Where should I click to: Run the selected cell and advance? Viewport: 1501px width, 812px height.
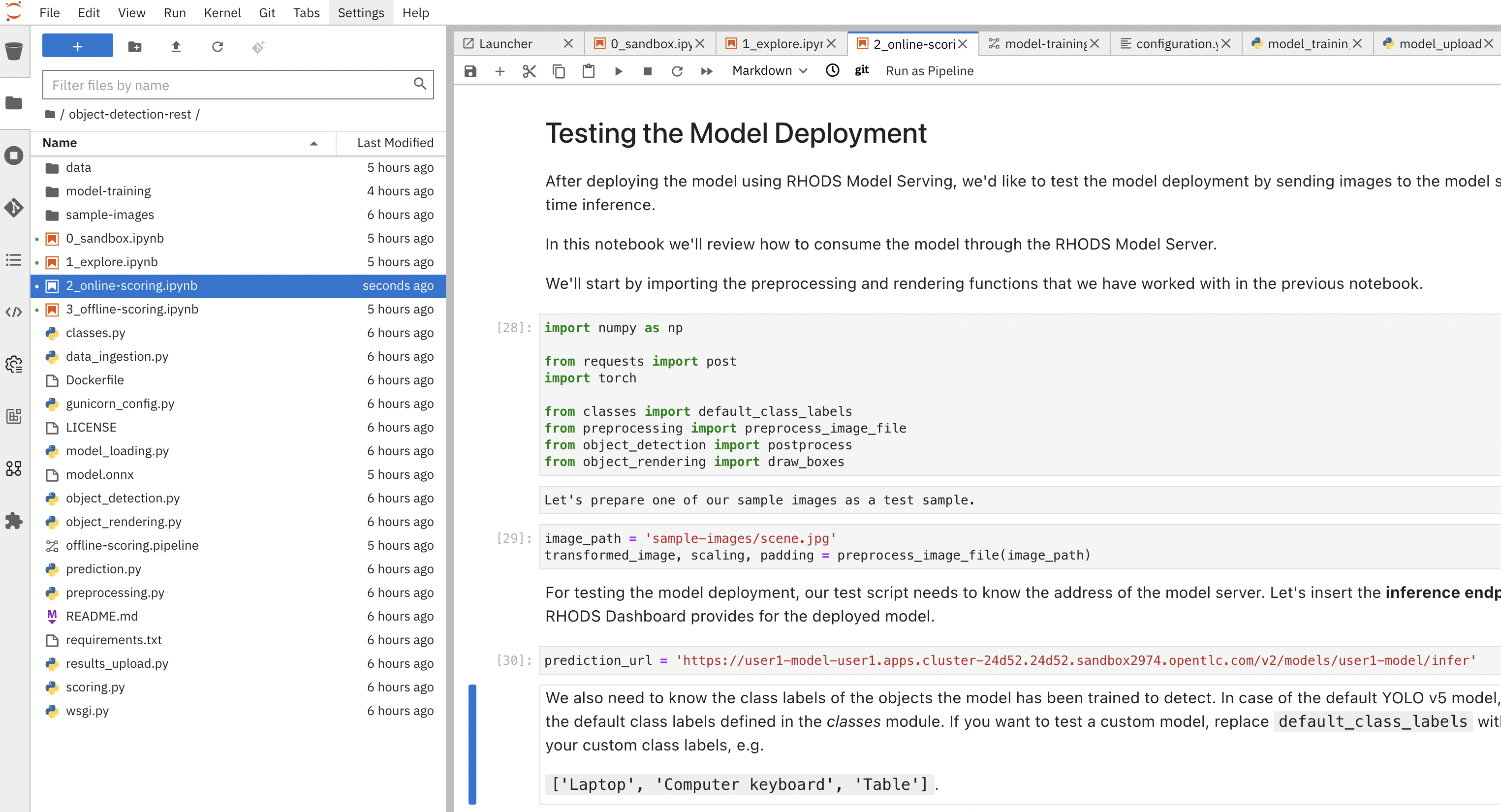coord(618,71)
